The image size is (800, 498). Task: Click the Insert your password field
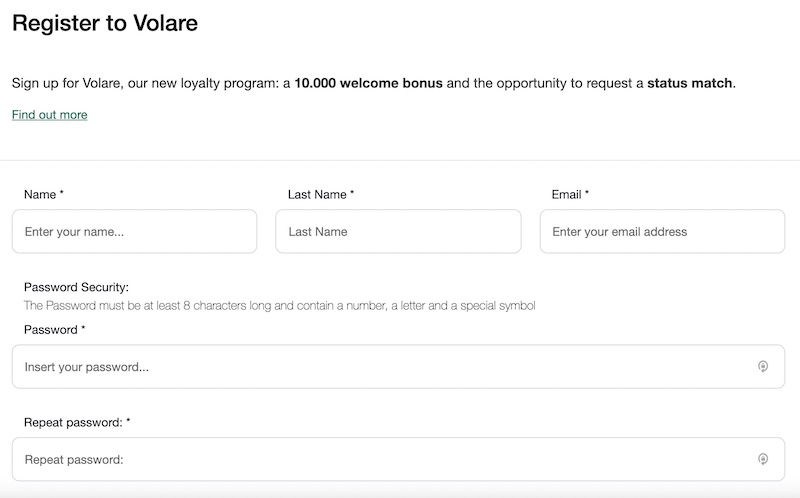coord(398,366)
